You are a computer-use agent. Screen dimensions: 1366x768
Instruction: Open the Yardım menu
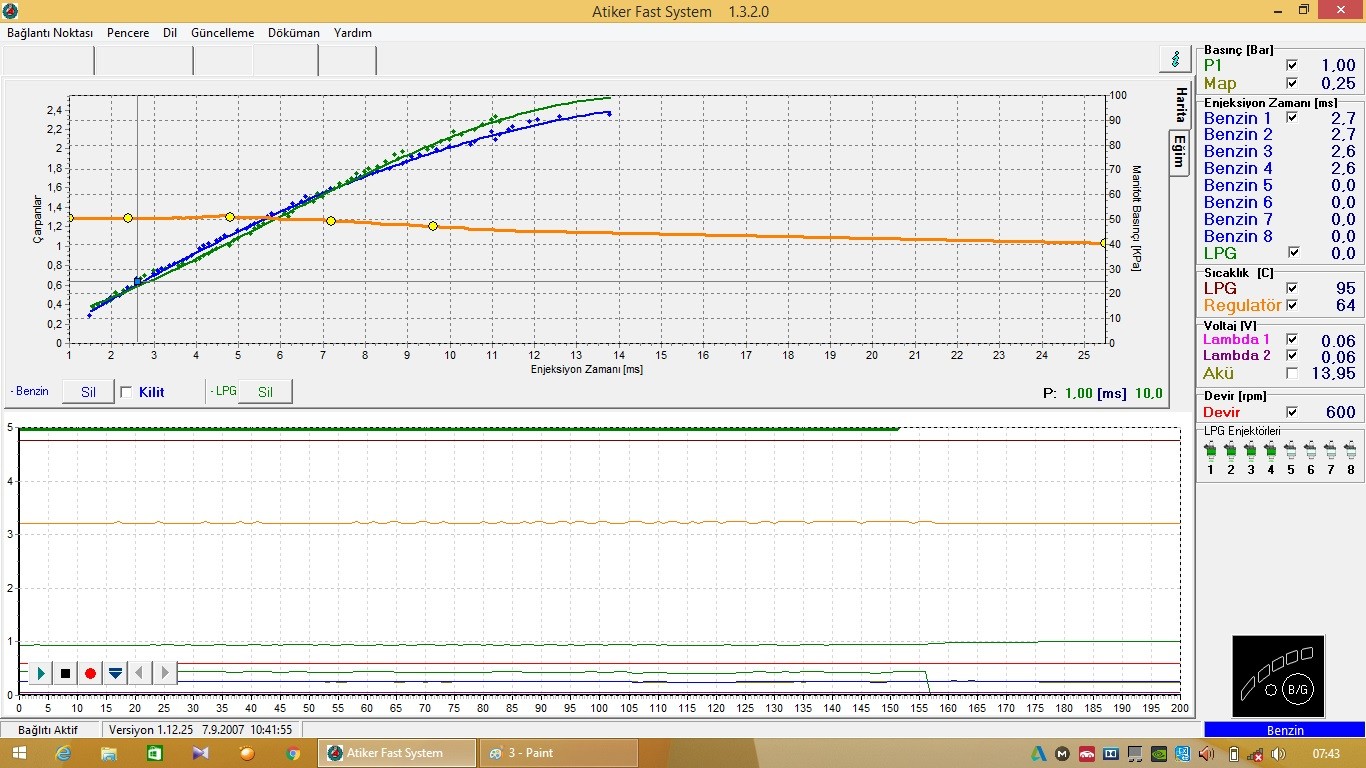353,33
